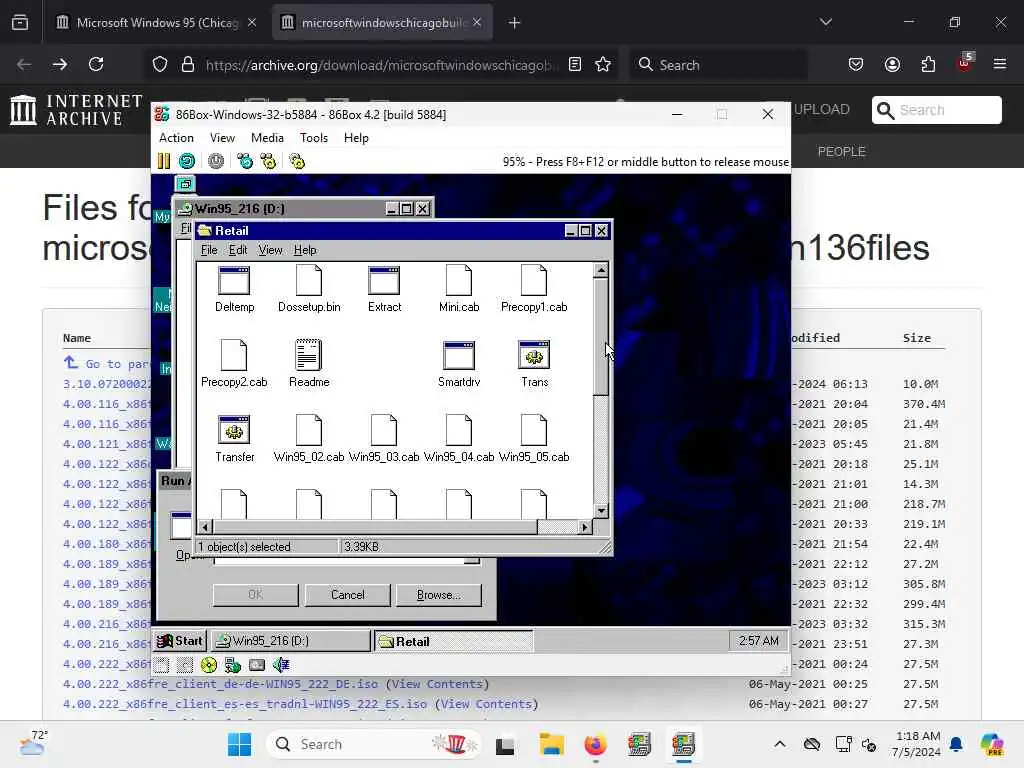Send Ctrl+Alt+Del from 86Box toolbar
The height and width of the screenshot is (768, 1024).
[x=245, y=161]
